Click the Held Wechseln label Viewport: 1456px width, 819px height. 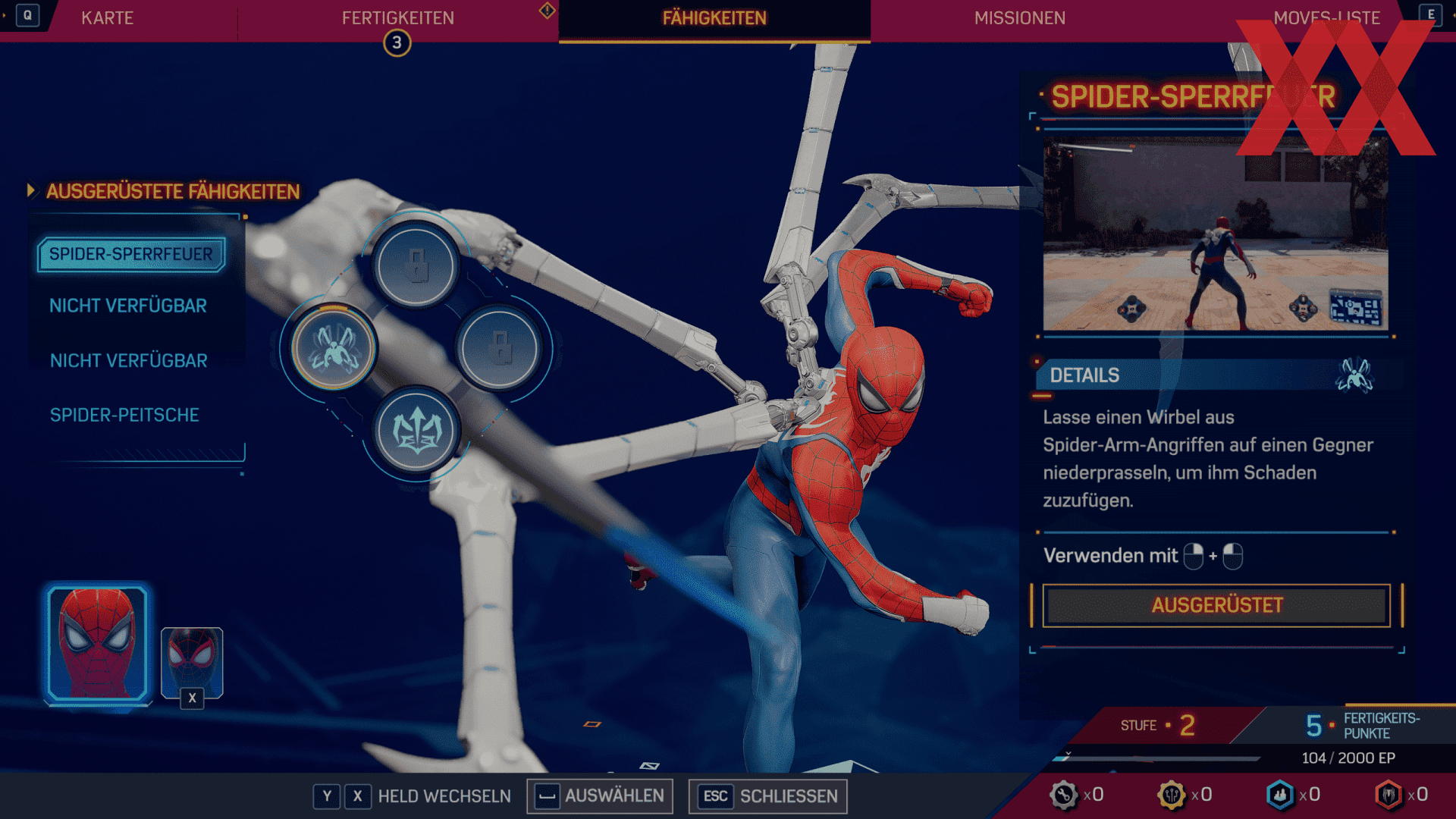click(444, 796)
